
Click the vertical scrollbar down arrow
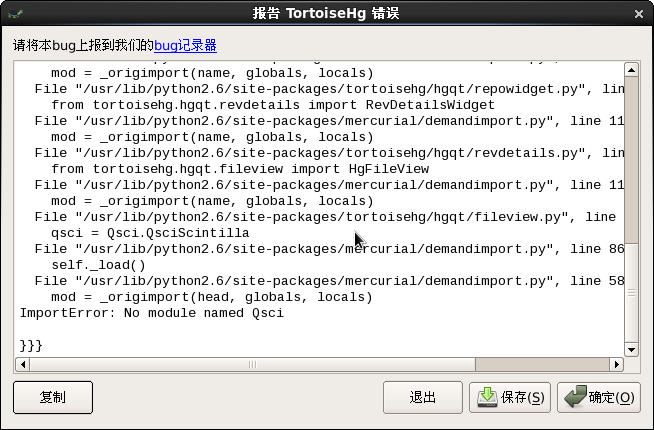pos(631,350)
